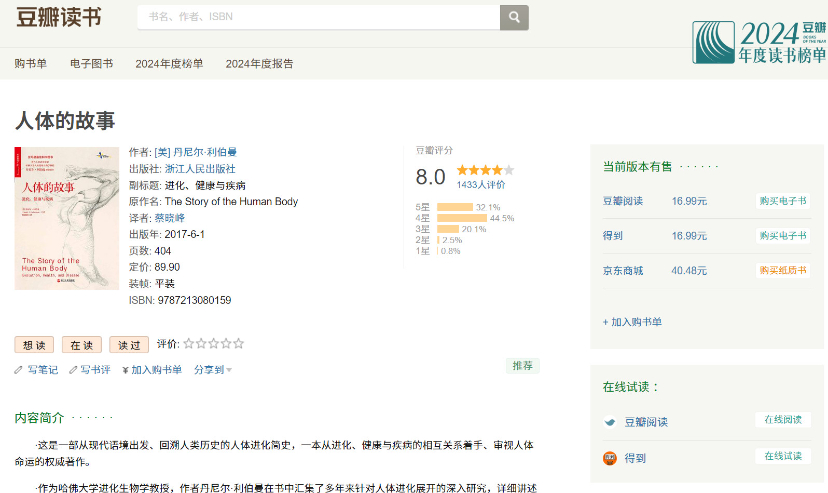Click the 人体的故事 page title
Screen dimensions: 828x493
click(x=65, y=120)
